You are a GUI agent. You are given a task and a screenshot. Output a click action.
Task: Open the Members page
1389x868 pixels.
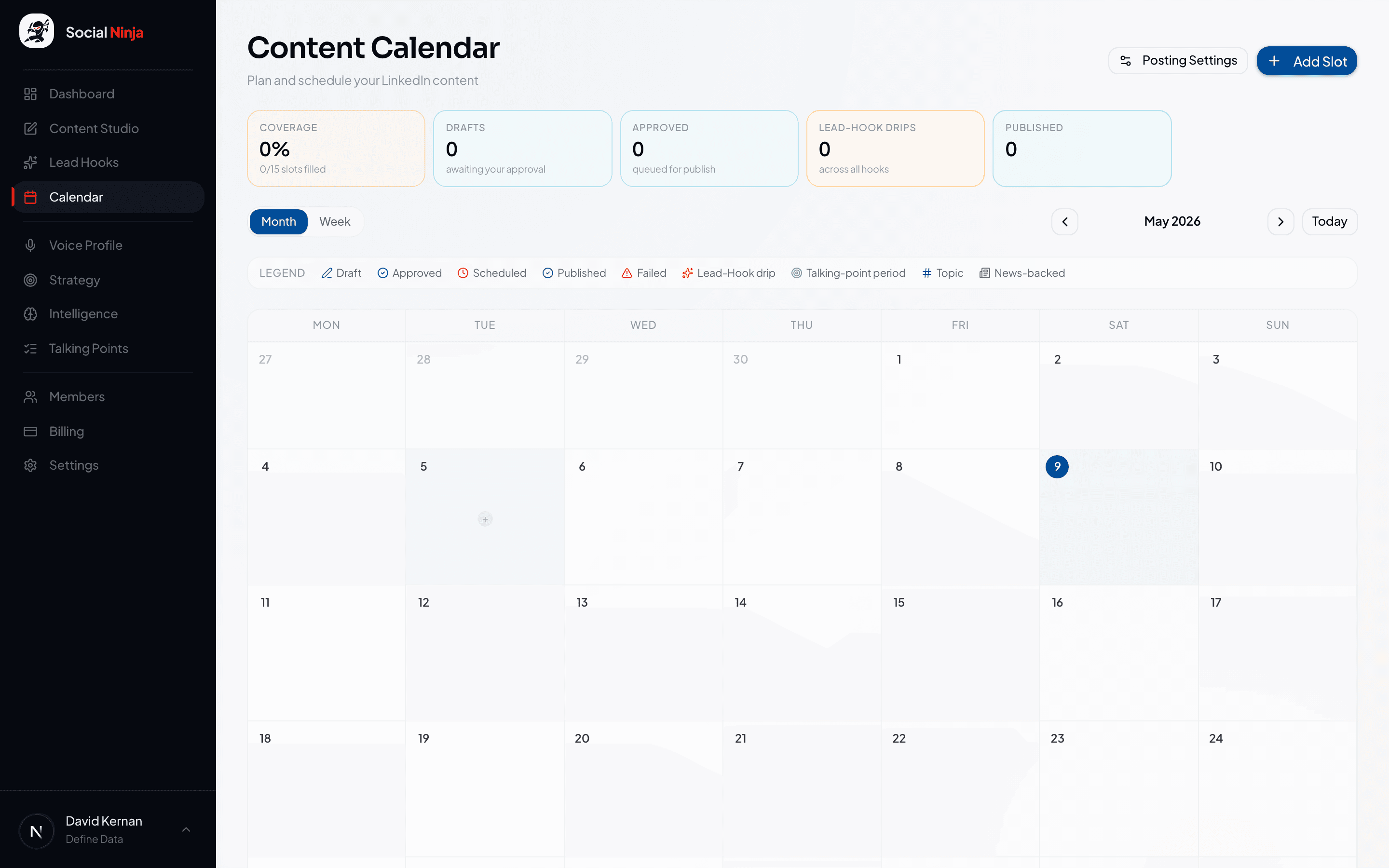click(x=108, y=397)
